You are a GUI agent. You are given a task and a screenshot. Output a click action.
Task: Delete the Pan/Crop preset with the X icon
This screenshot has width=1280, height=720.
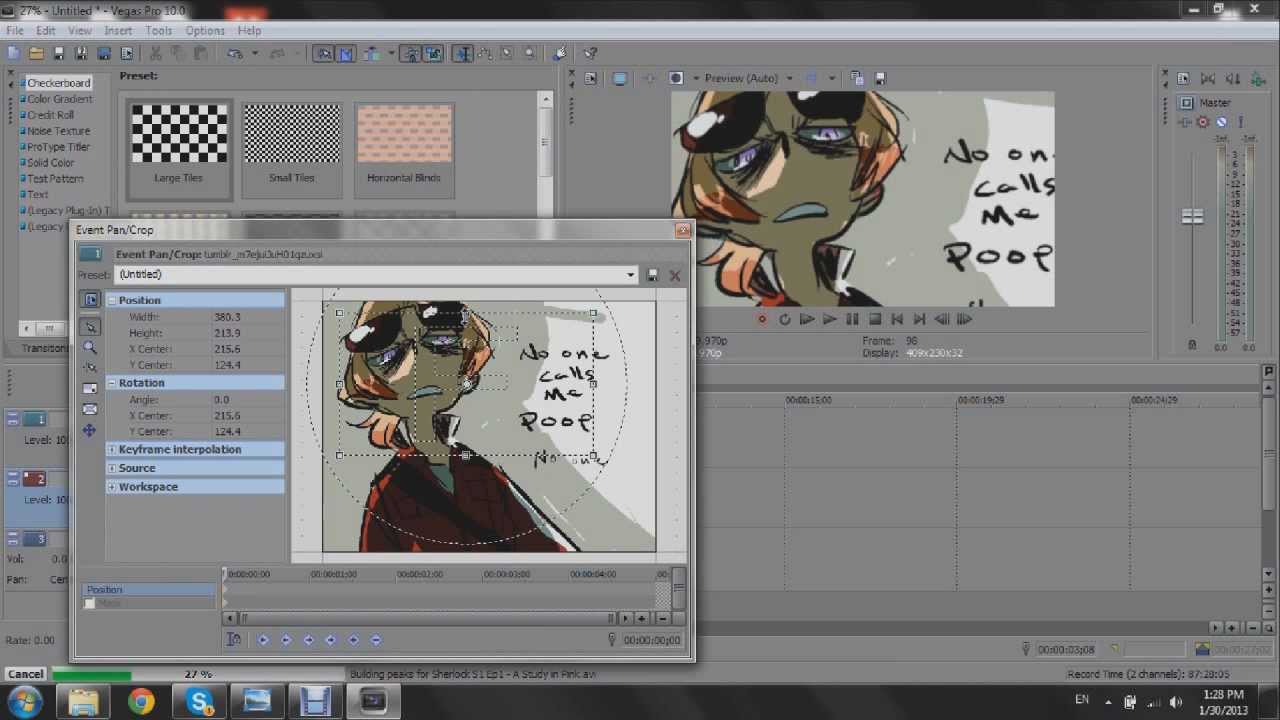[x=675, y=275]
